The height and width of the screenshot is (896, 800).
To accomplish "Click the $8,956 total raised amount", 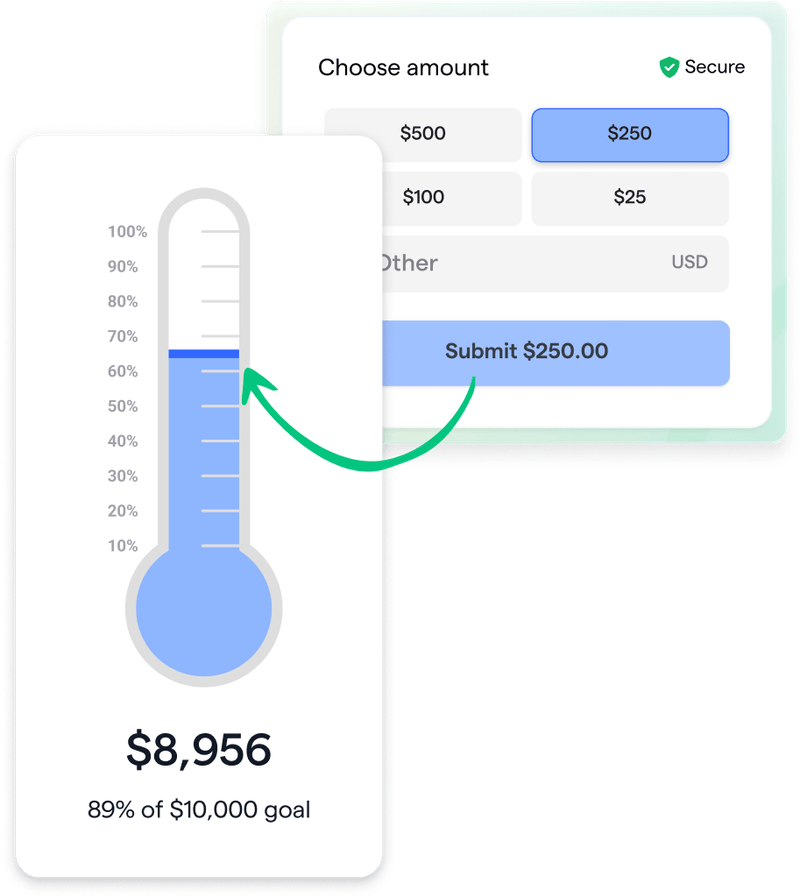I will pyautogui.click(x=200, y=747).
